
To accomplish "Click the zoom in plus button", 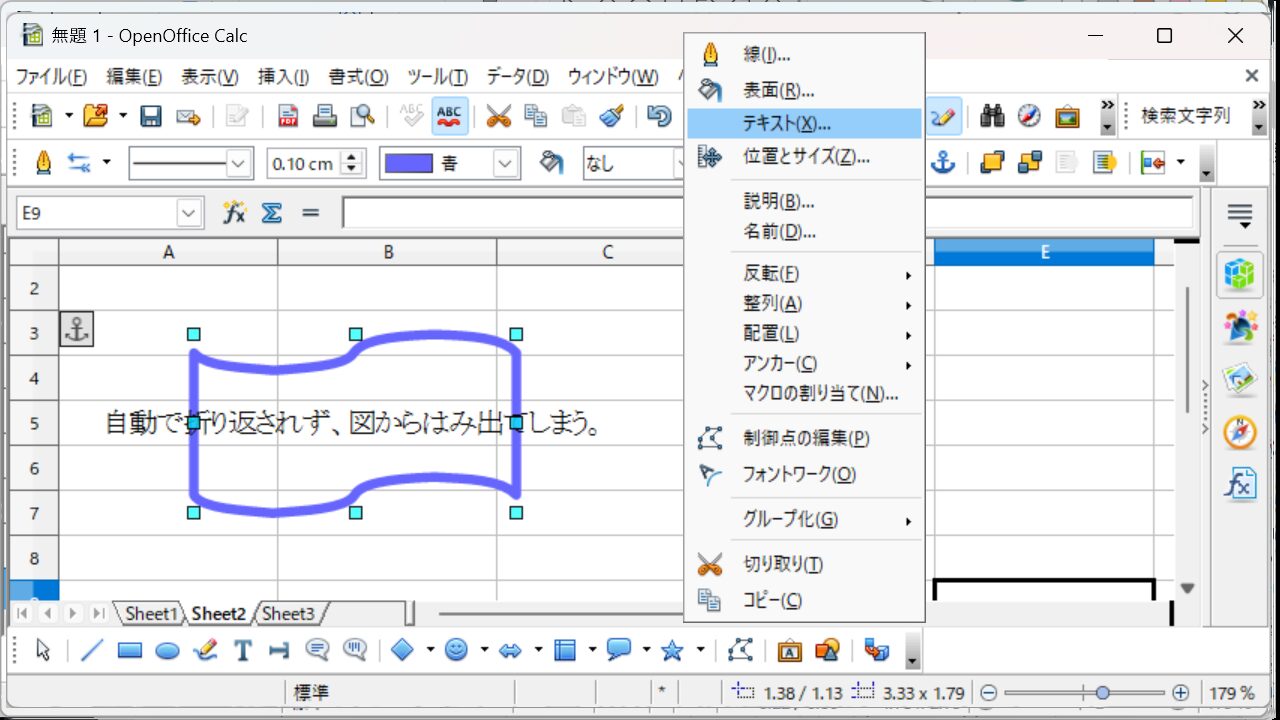I will click(x=1181, y=692).
